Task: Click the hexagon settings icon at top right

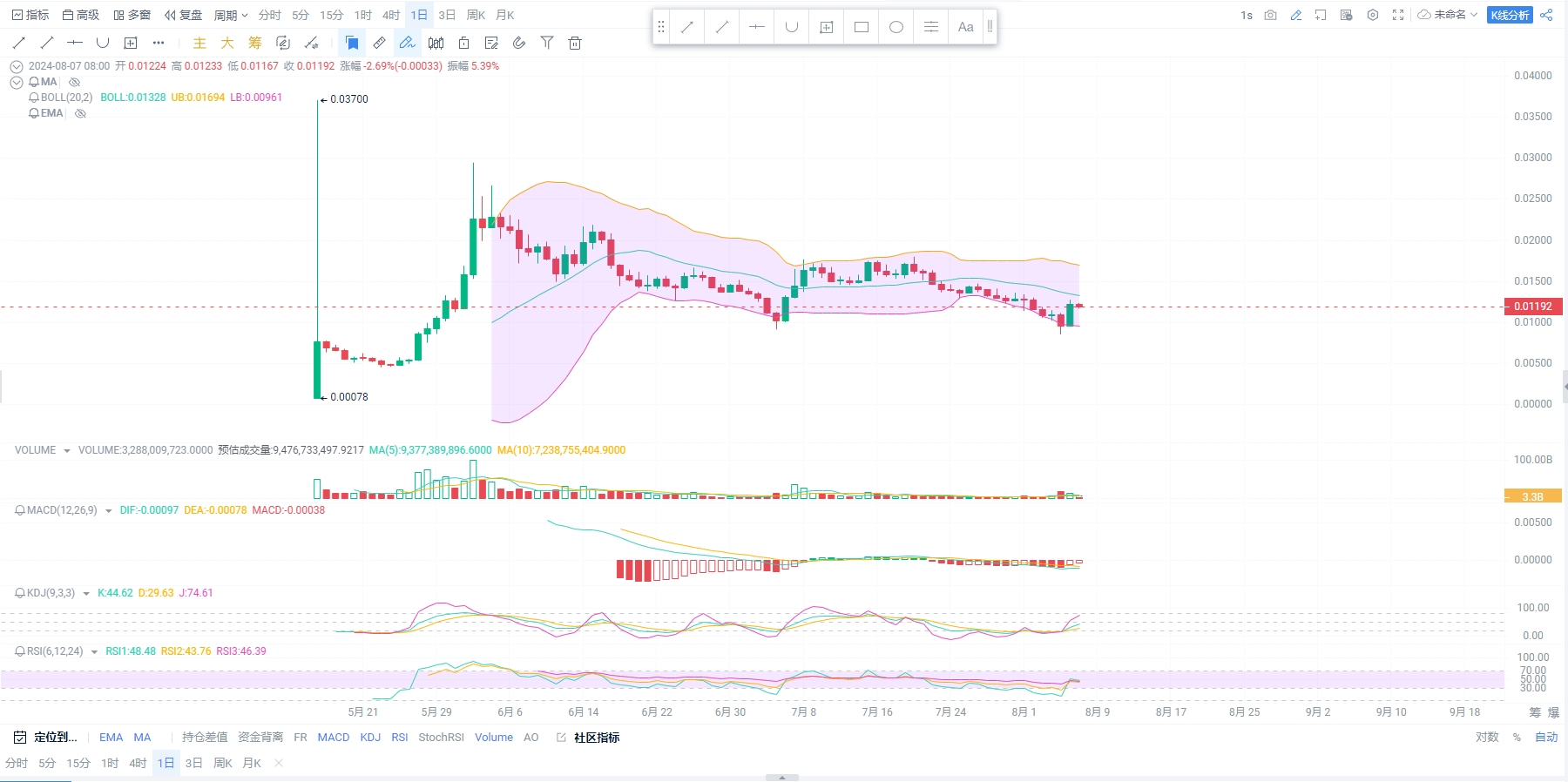Action: point(1373,15)
